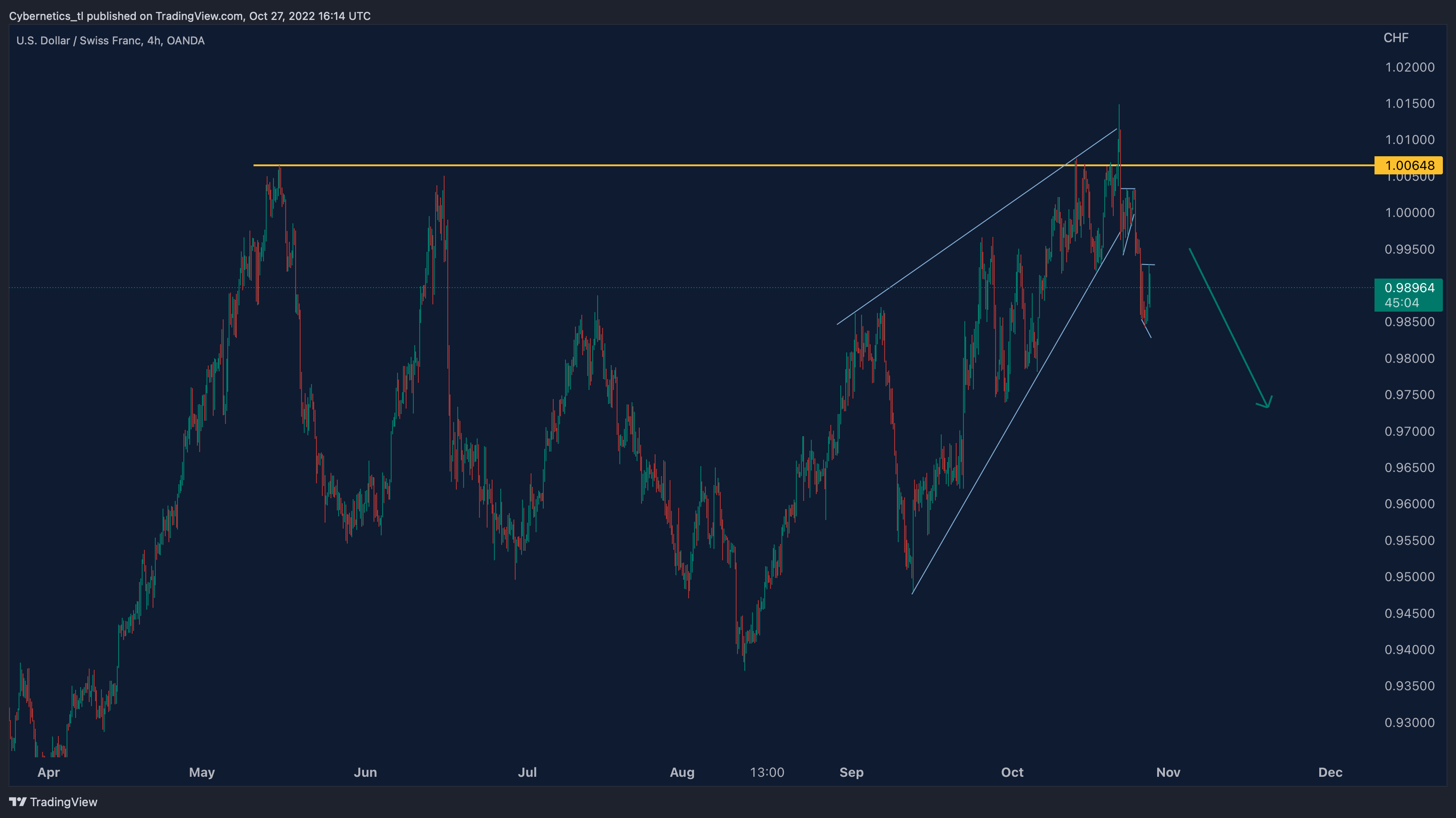Click the 0.98000 price axis label
The width and height of the screenshot is (1456, 818).
point(1410,358)
